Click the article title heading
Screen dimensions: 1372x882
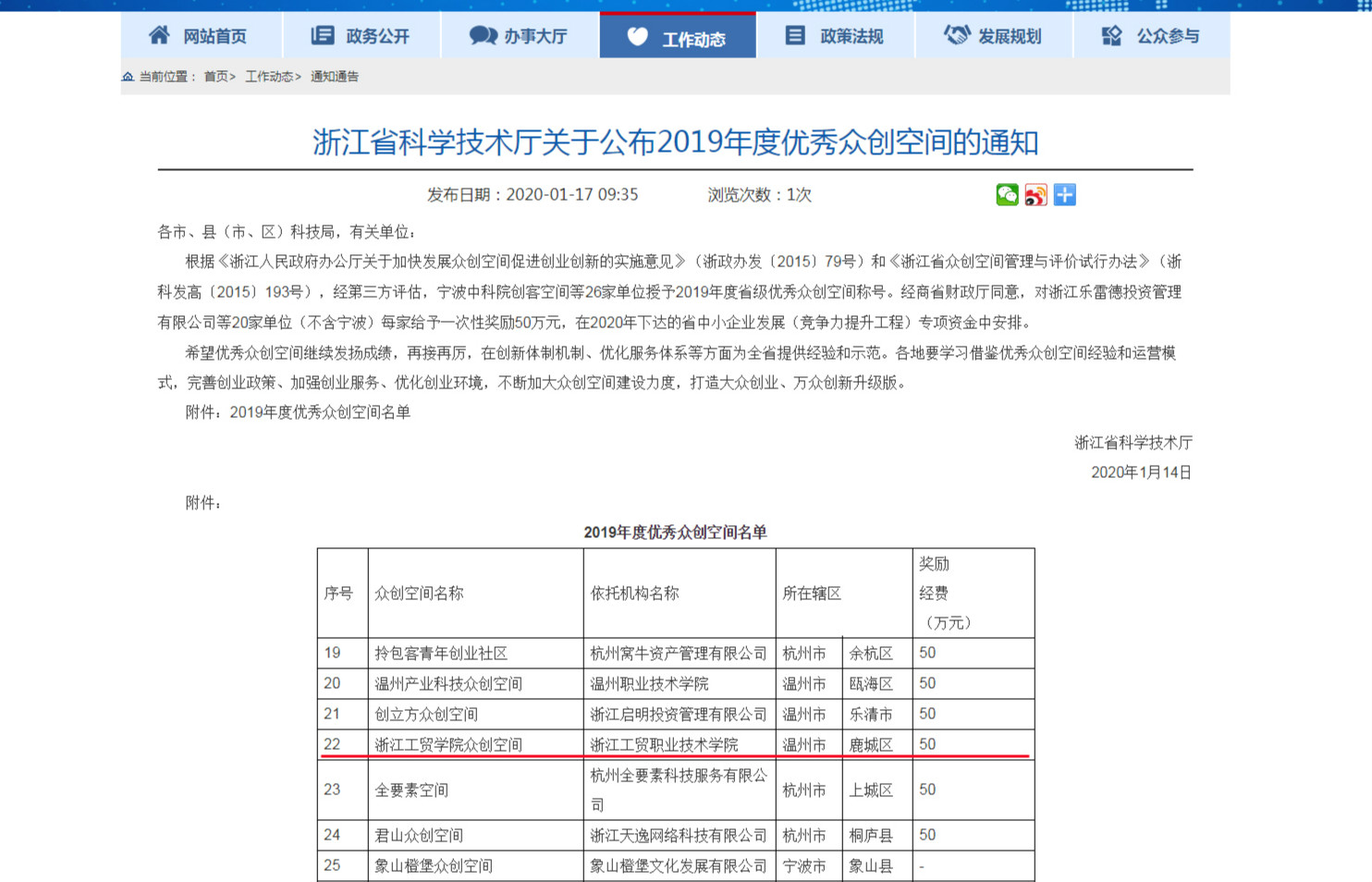pos(675,142)
